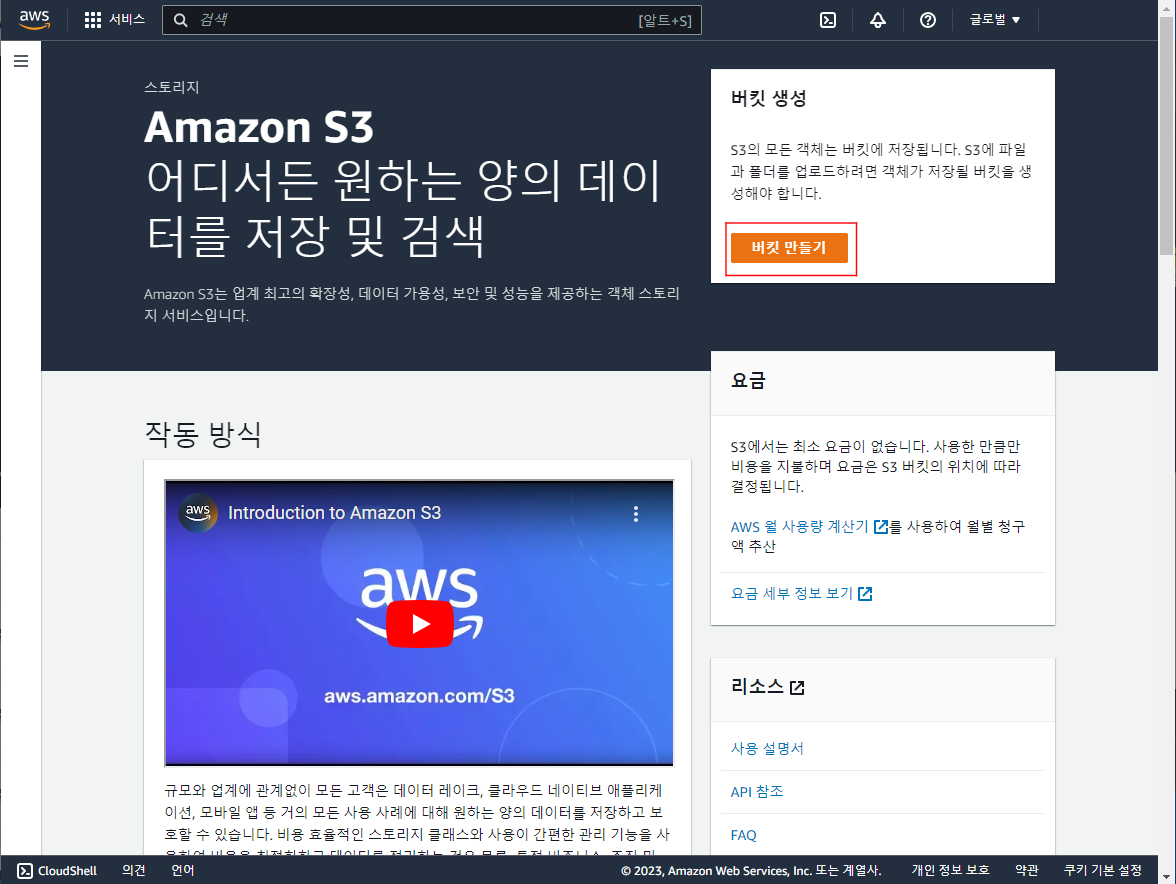Click 의견 in the footer
The width and height of the screenshot is (1176, 884).
134,870
